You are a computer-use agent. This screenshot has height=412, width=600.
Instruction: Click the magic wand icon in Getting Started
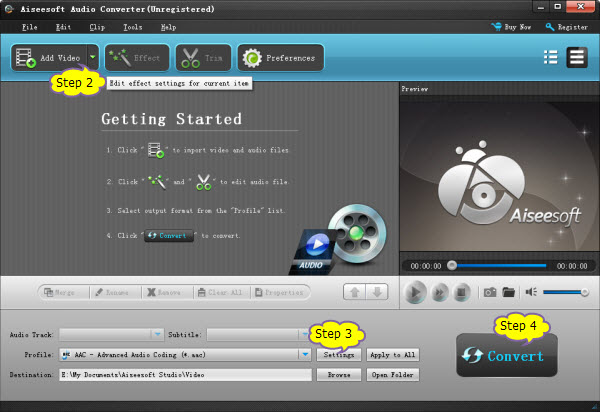coord(158,182)
